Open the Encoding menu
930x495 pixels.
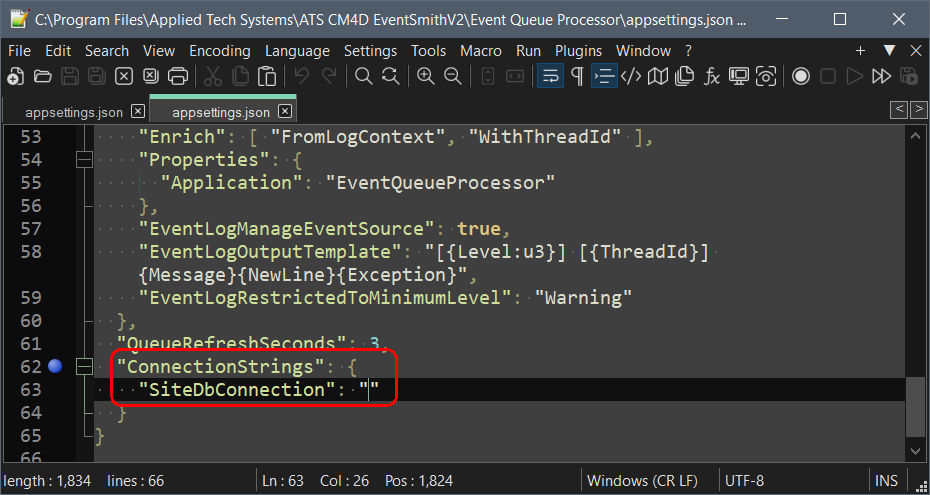click(219, 51)
